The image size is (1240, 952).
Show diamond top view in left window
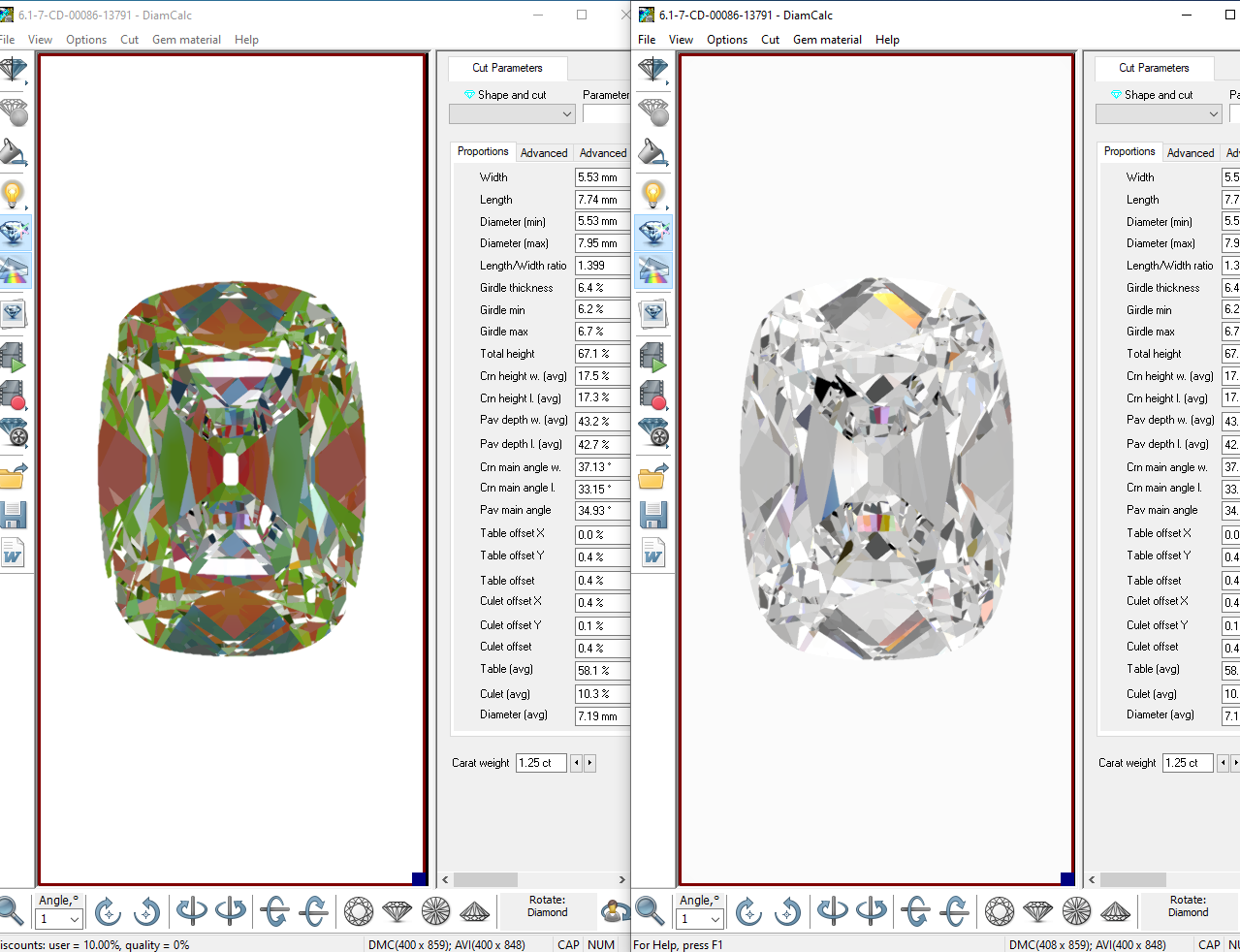359,911
